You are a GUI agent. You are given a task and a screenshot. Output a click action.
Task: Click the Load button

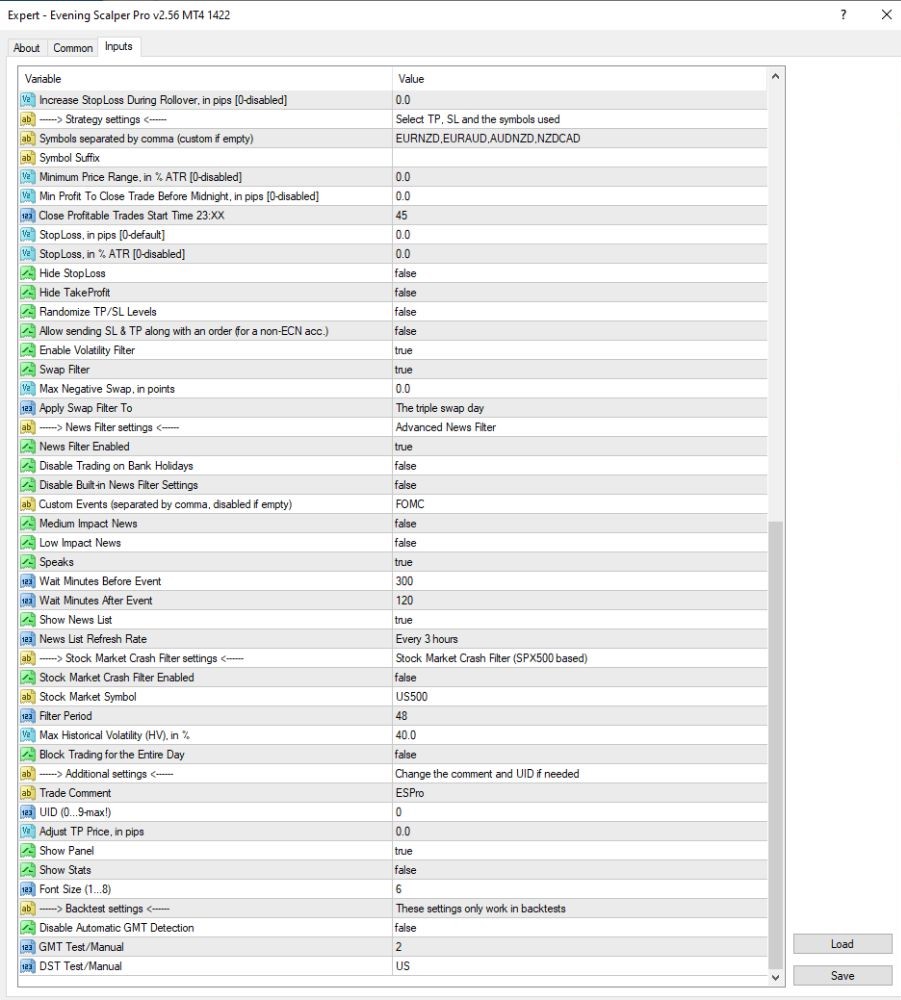(842, 944)
